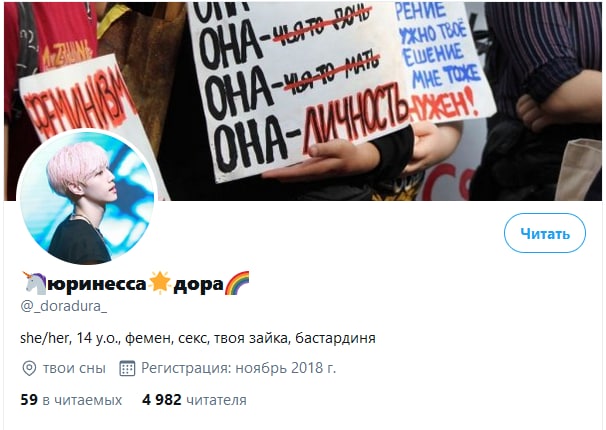Open the 59 в читаемых following list
The width and height of the screenshot is (606, 430).
[71, 400]
